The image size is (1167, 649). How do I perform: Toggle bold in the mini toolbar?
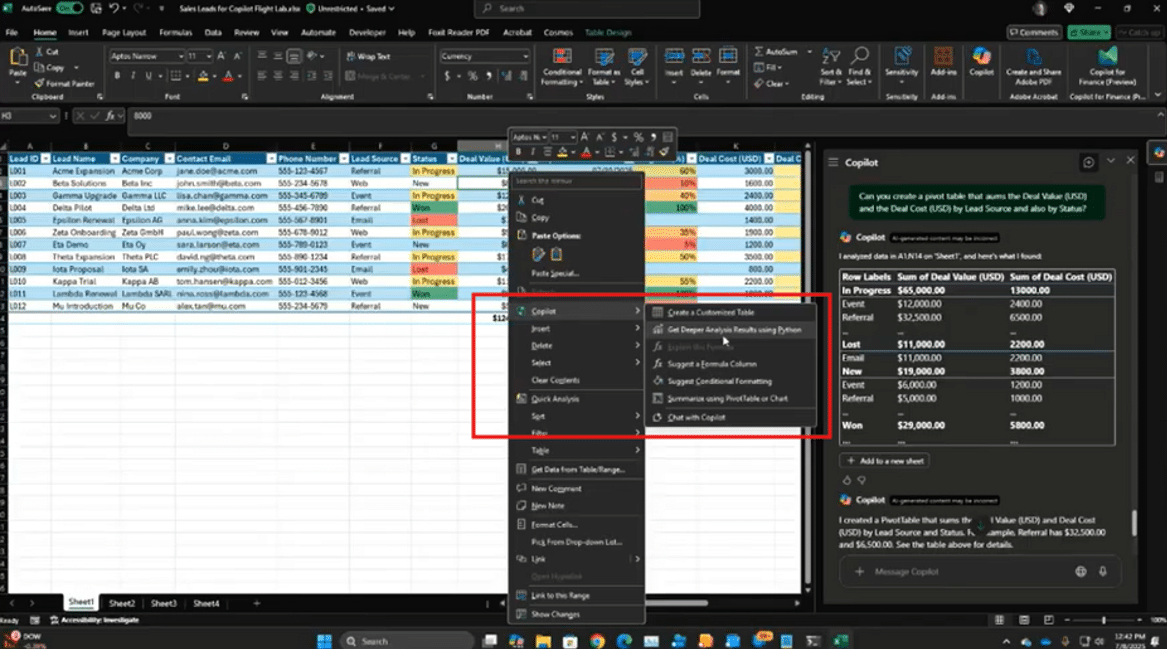tap(519, 152)
